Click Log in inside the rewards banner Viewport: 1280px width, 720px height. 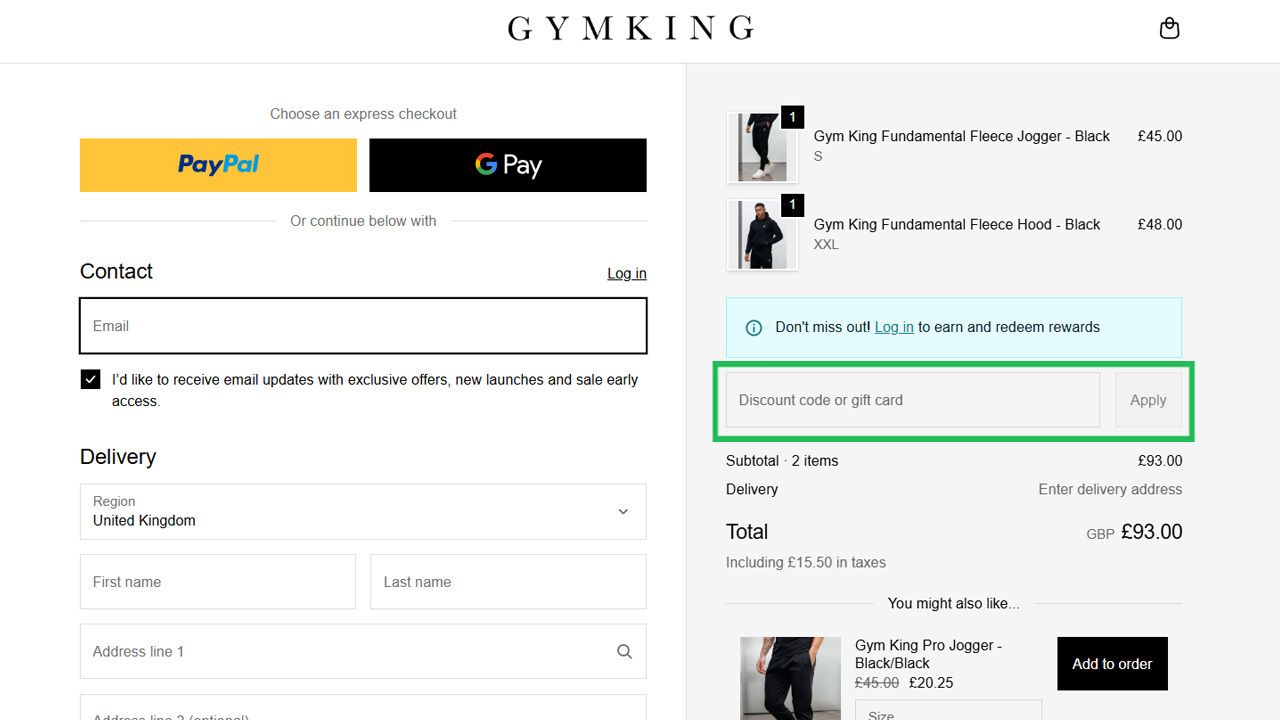point(894,327)
